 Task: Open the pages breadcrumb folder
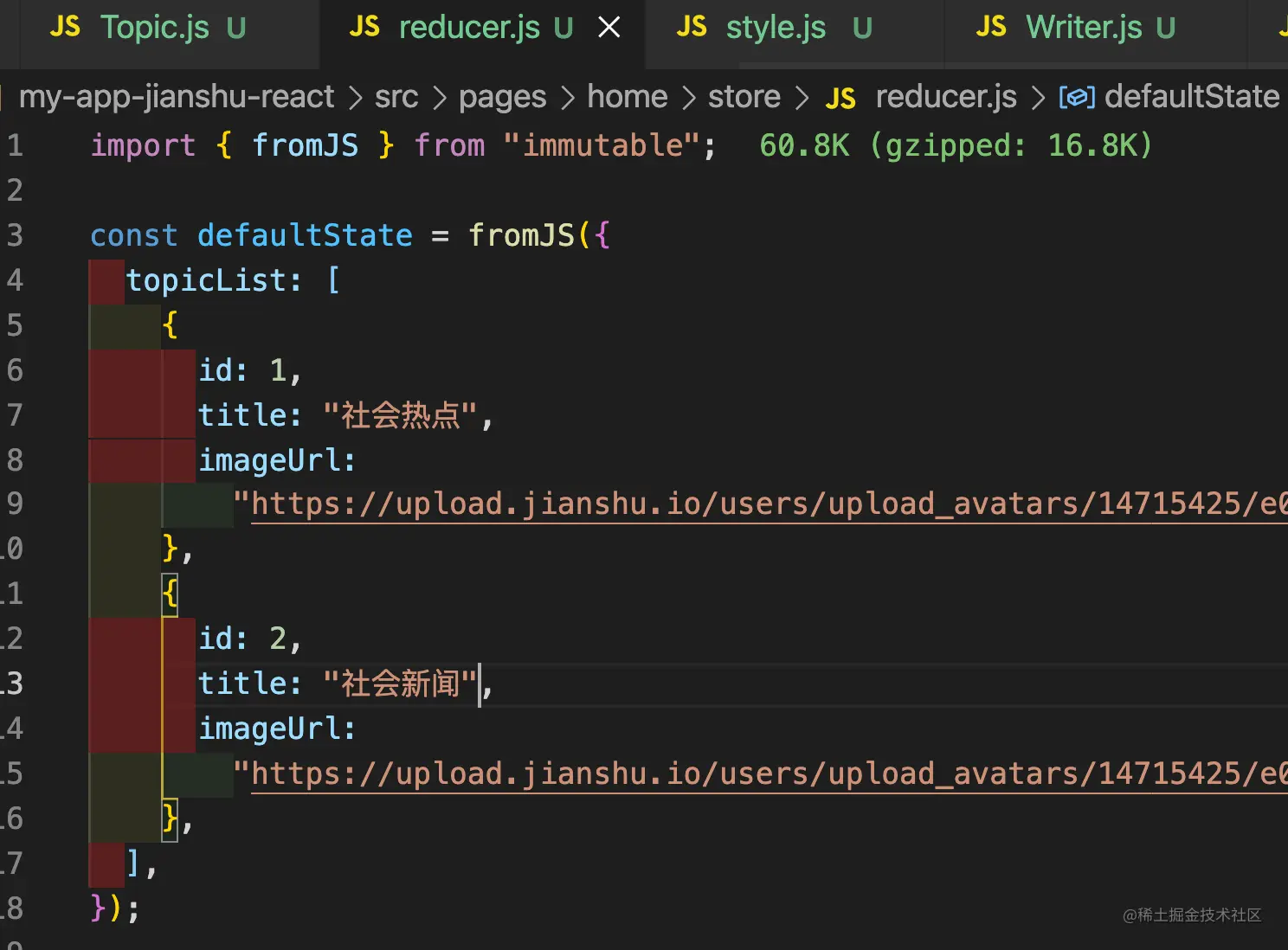[502, 97]
